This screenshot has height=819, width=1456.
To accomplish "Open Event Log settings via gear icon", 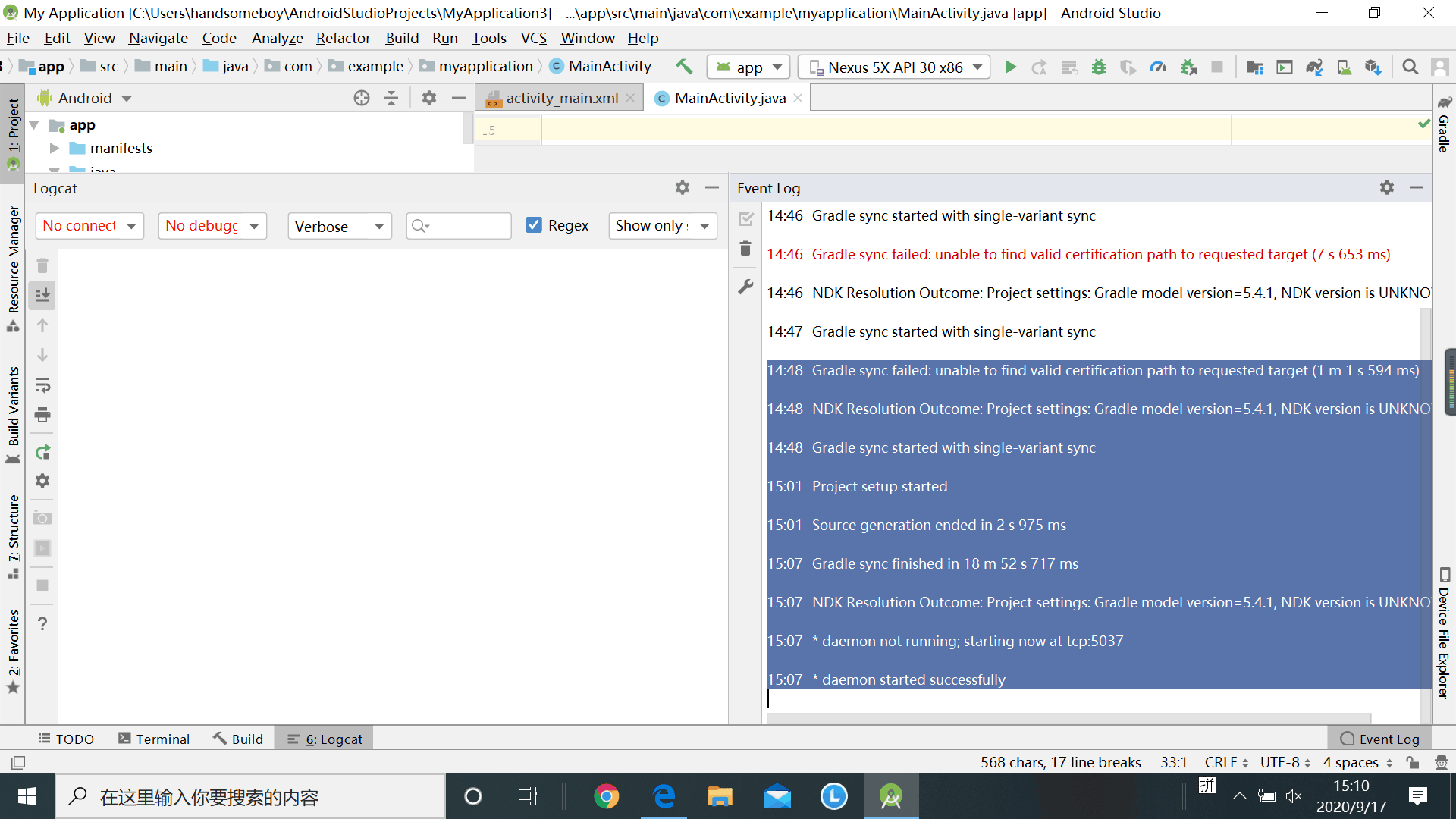I will [x=1387, y=187].
